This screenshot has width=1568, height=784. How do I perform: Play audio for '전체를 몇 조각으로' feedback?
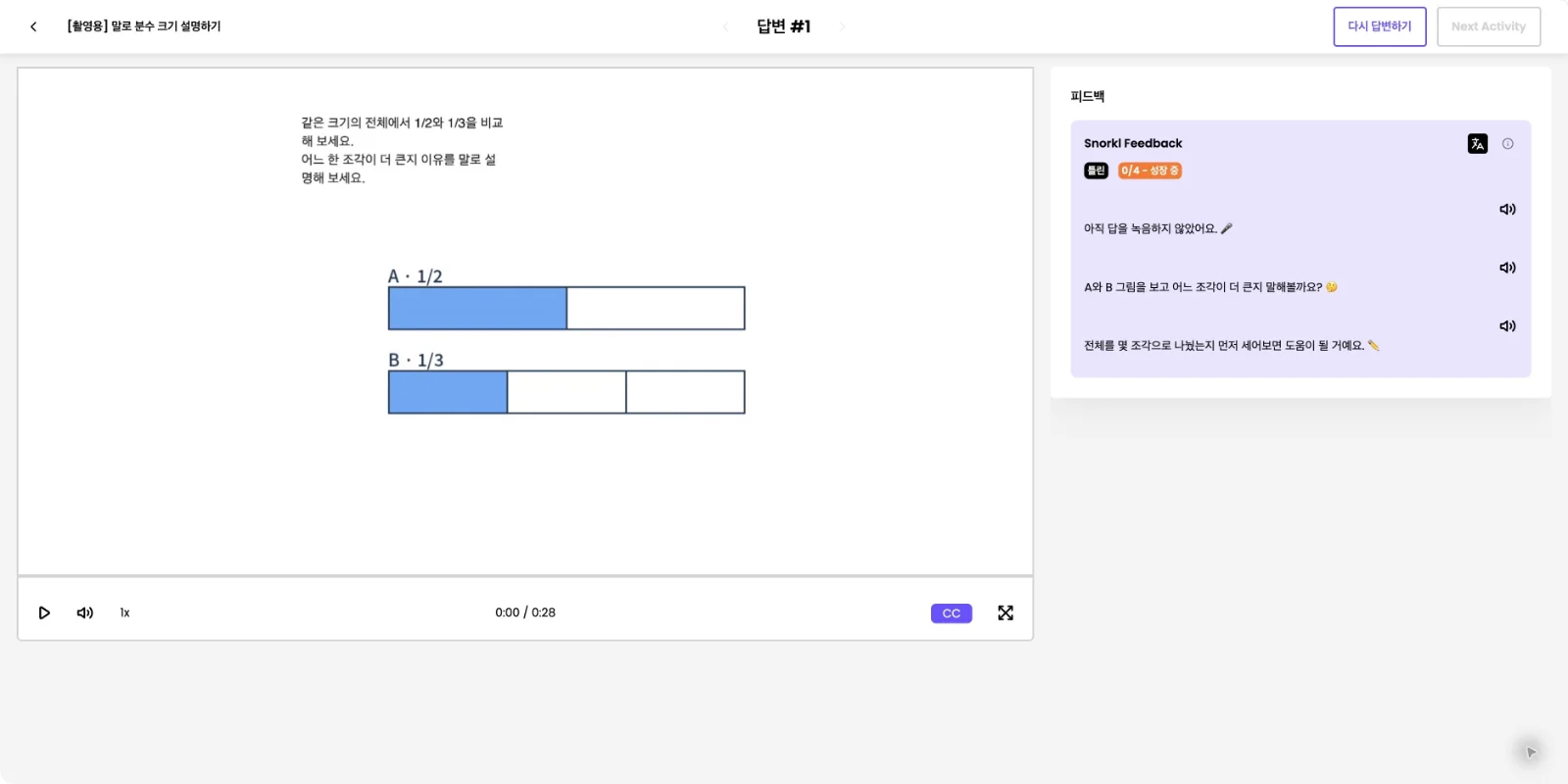(1507, 325)
